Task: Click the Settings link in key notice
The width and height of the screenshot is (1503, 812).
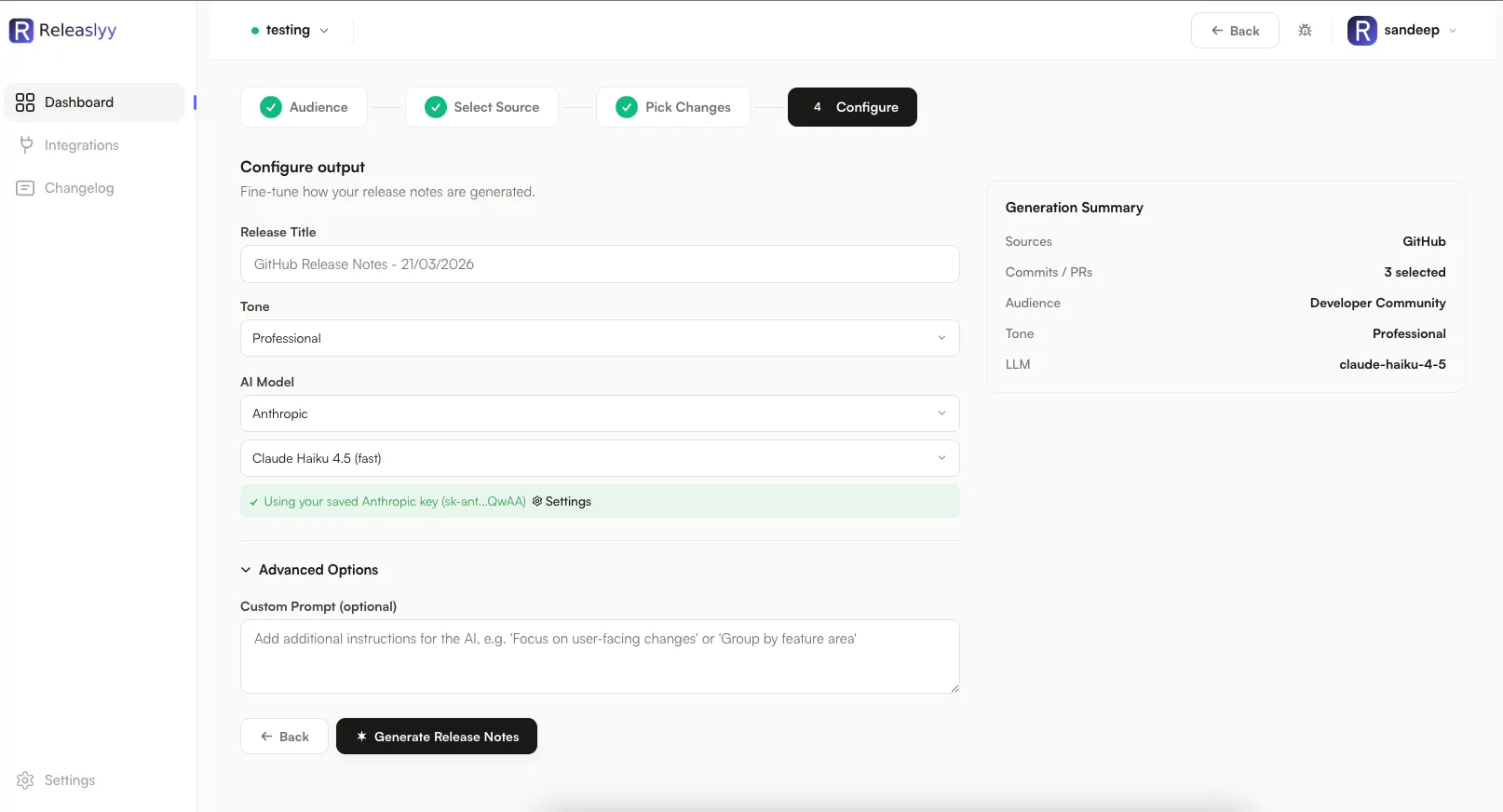Action: (562, 501)
